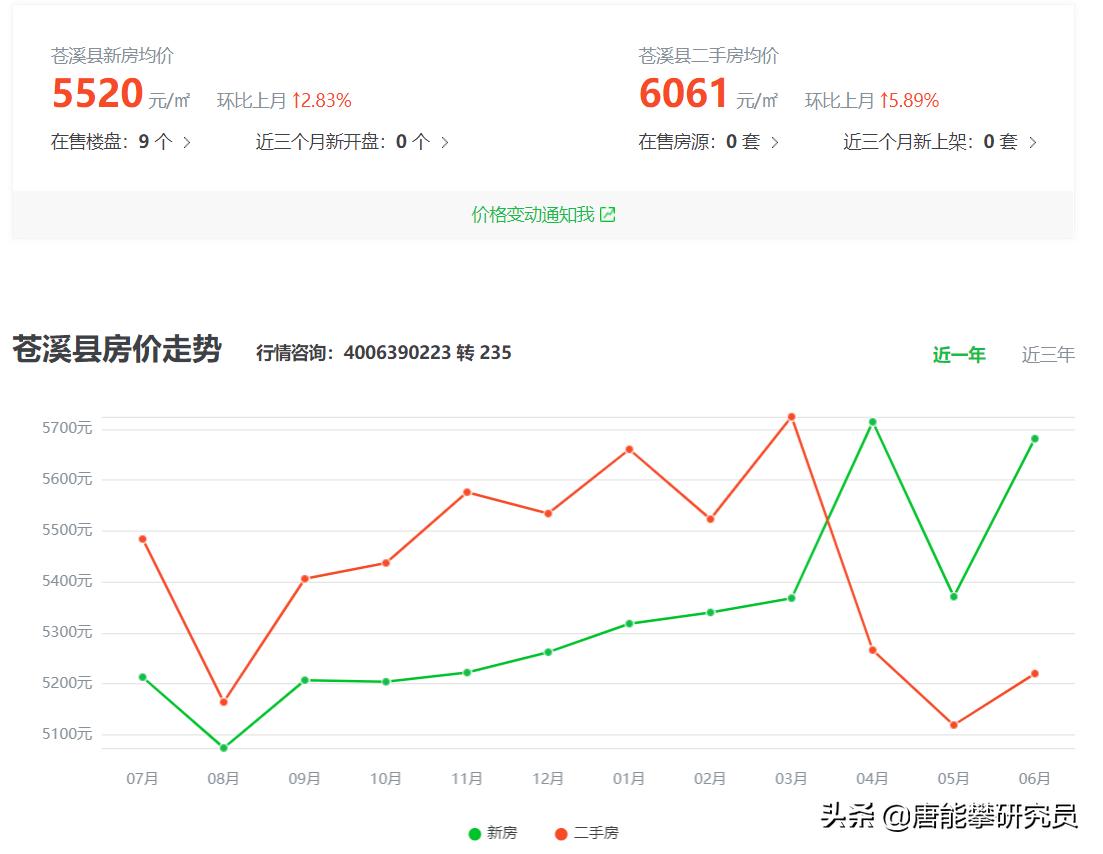Toggle the green 新房 legend item
The width and height of the screenshot is (1103, 854).
[x=493, y=833]
